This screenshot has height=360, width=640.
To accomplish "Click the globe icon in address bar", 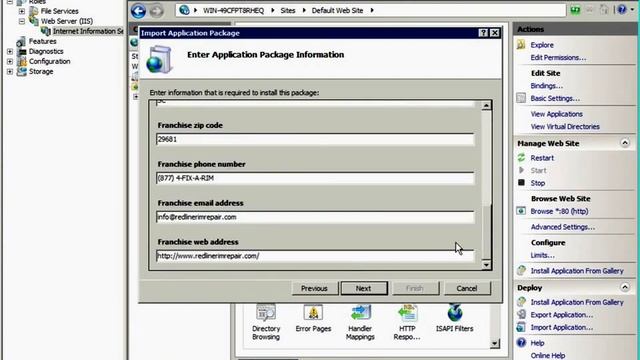I will [x=184, y=10].
